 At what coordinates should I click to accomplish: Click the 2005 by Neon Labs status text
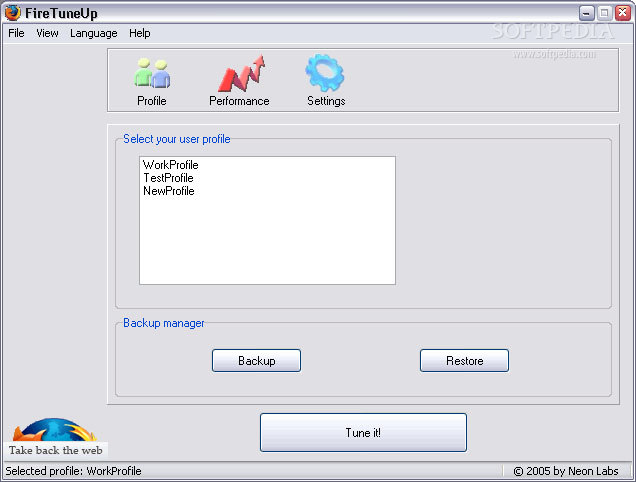coord(566,471)
